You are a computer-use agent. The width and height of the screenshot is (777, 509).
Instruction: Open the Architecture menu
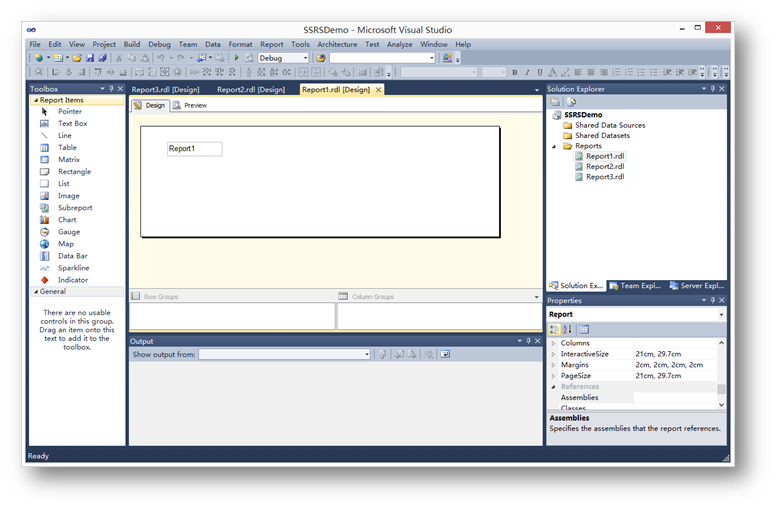[x=337, y=44]
